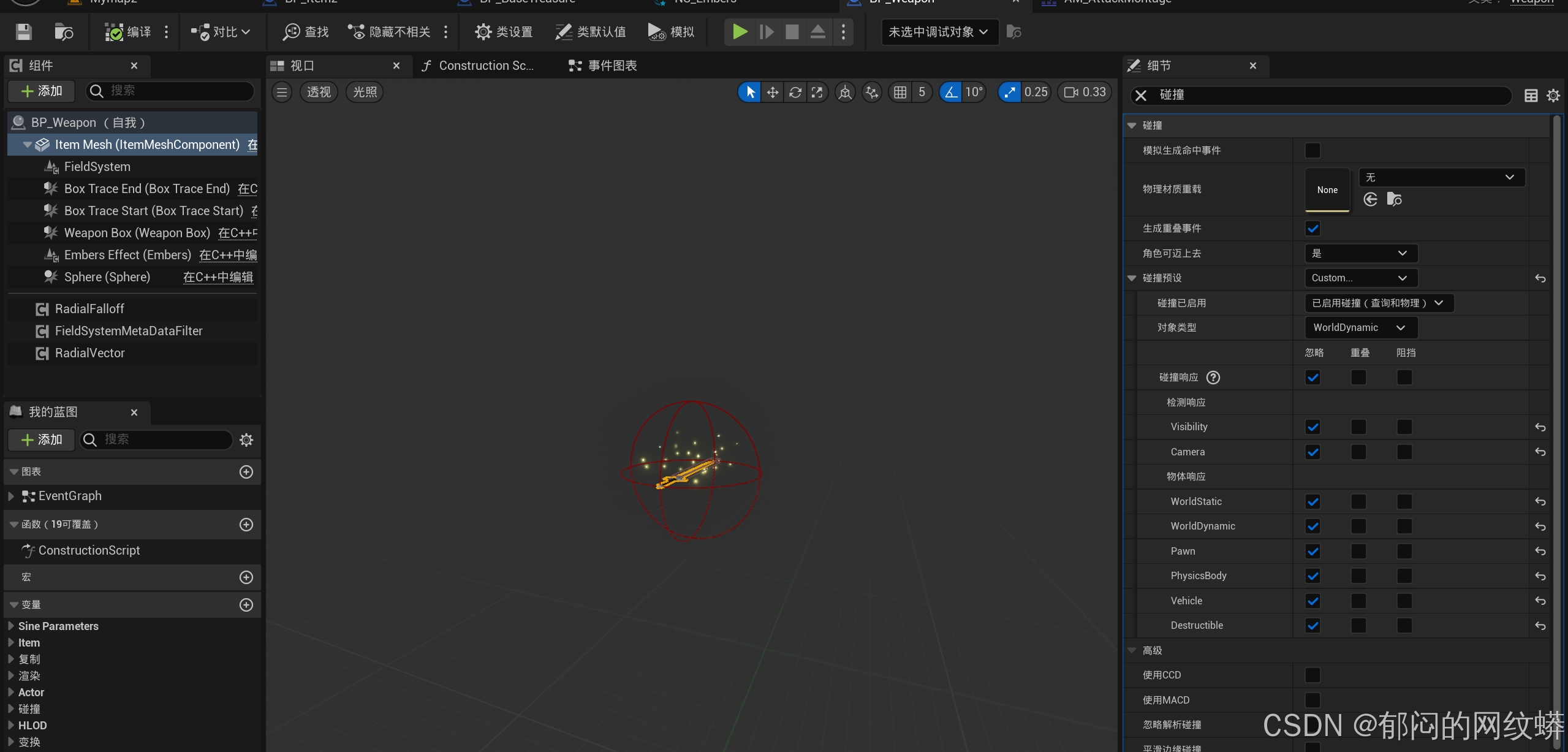Select the translate gizmo tool in viewport
This screenshot has height=752, width=1568.
[773, 92]
